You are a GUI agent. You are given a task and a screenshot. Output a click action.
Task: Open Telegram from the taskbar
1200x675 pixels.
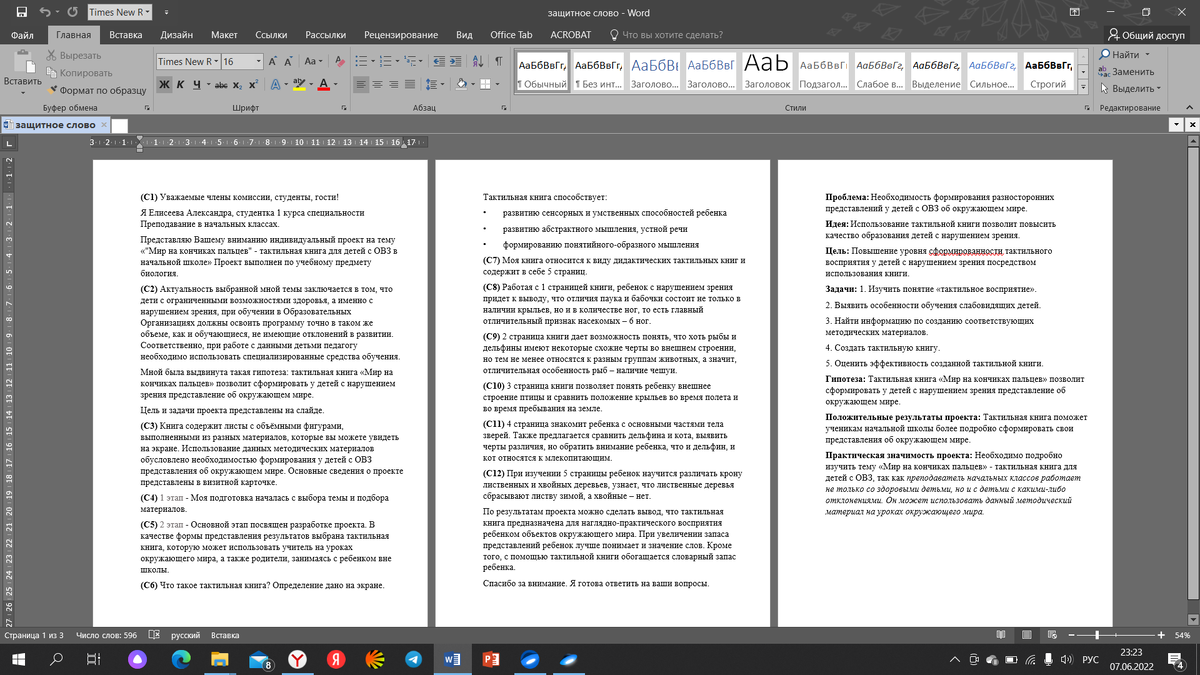click(413, 659)
